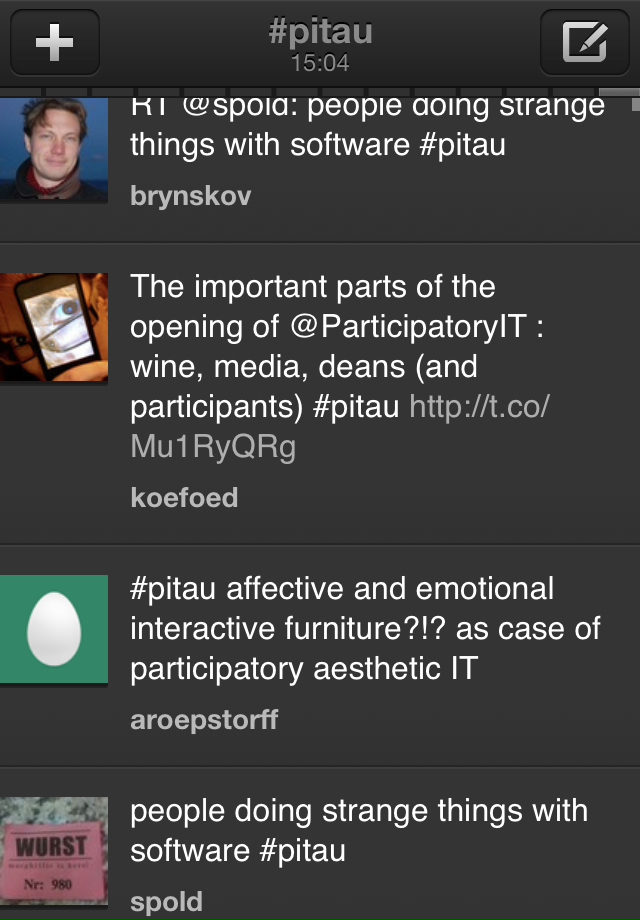The height and width of the screenshot is (920, 640).
Task: Click the scrollbar indicator at right edge
Action: pos(634,100)
